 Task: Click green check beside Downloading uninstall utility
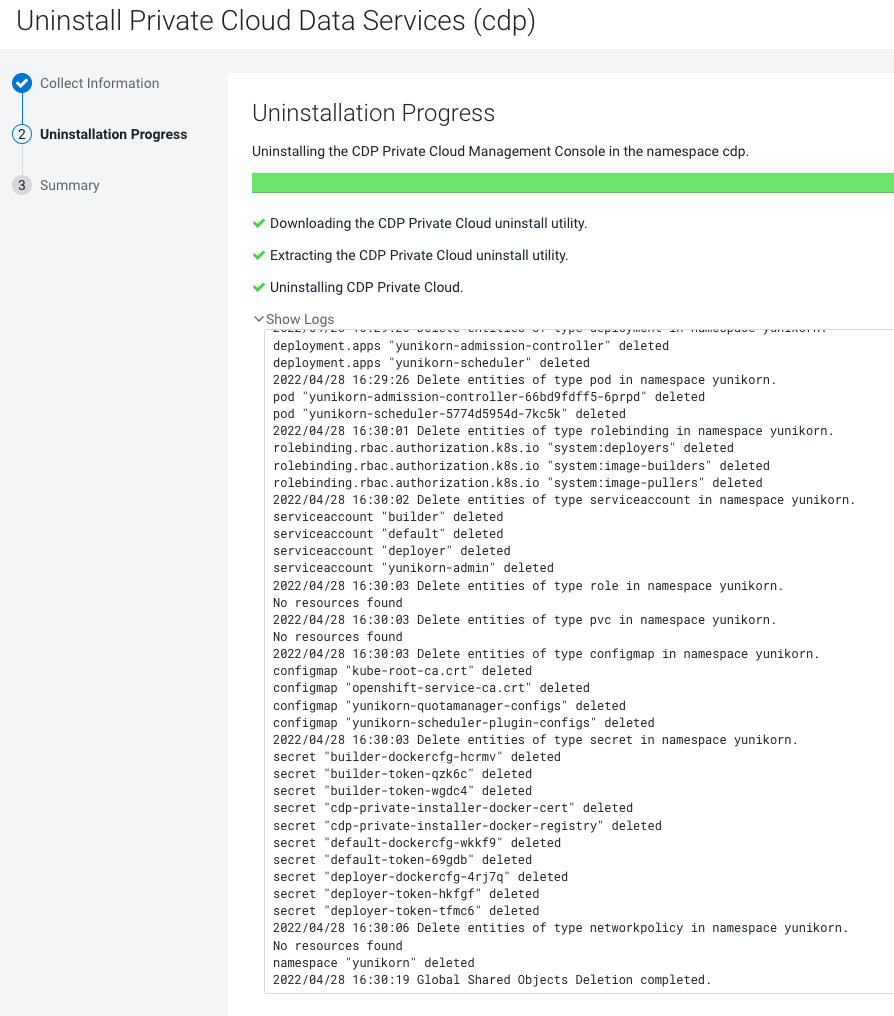[259, 223]
